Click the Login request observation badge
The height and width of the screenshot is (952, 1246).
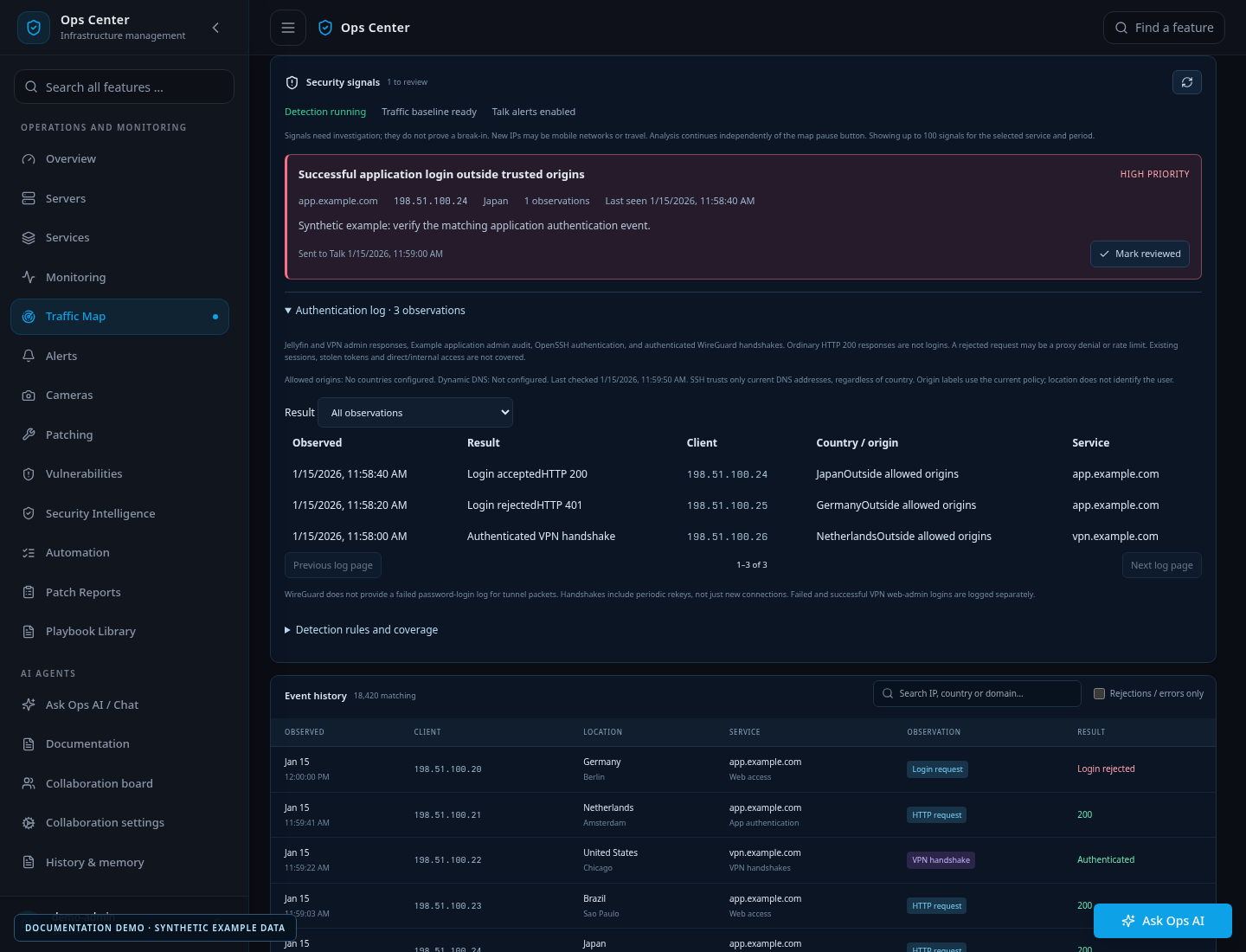pos(937,769)
